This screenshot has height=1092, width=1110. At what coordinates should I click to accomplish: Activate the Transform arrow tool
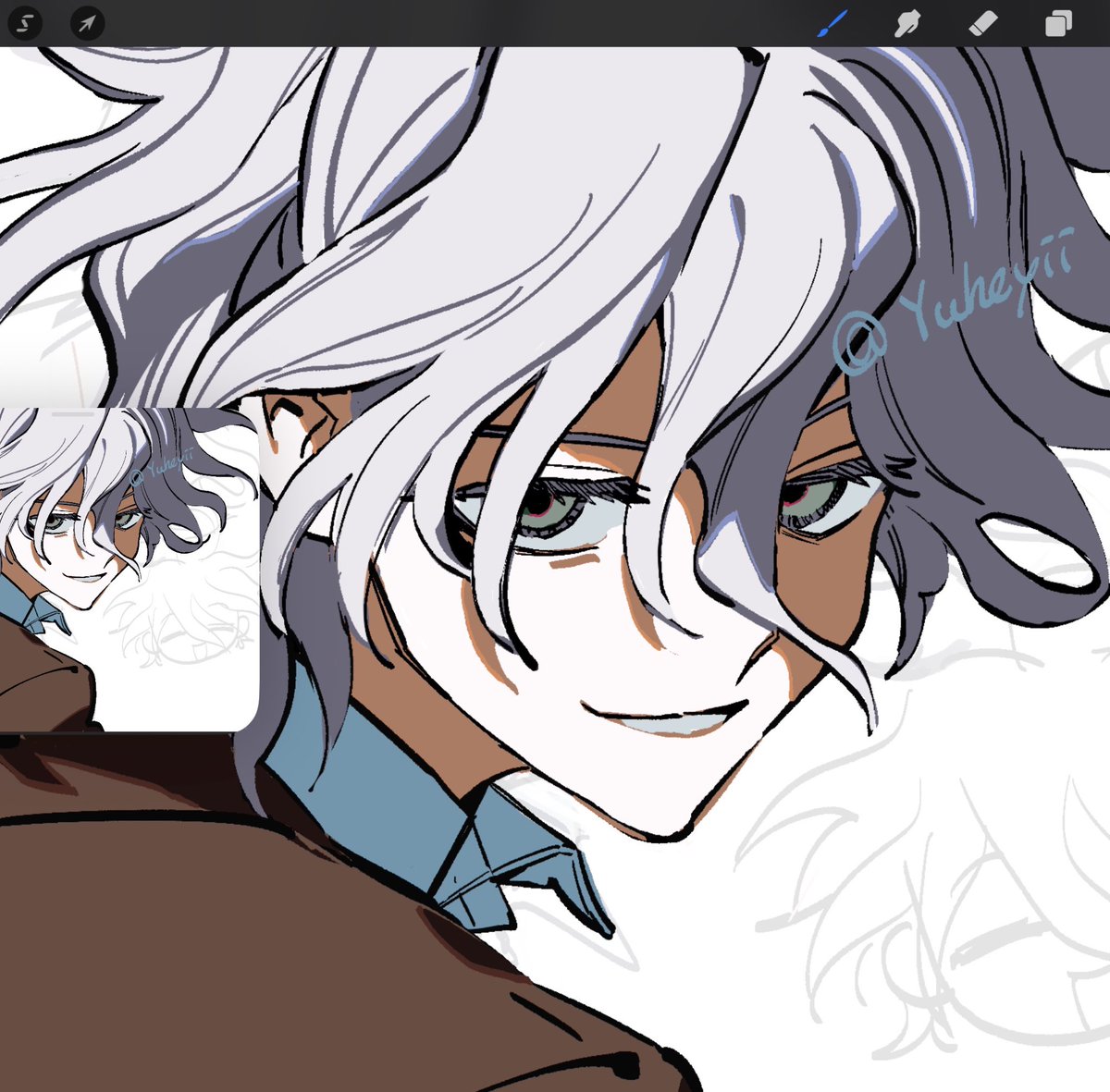coord(87,23)
